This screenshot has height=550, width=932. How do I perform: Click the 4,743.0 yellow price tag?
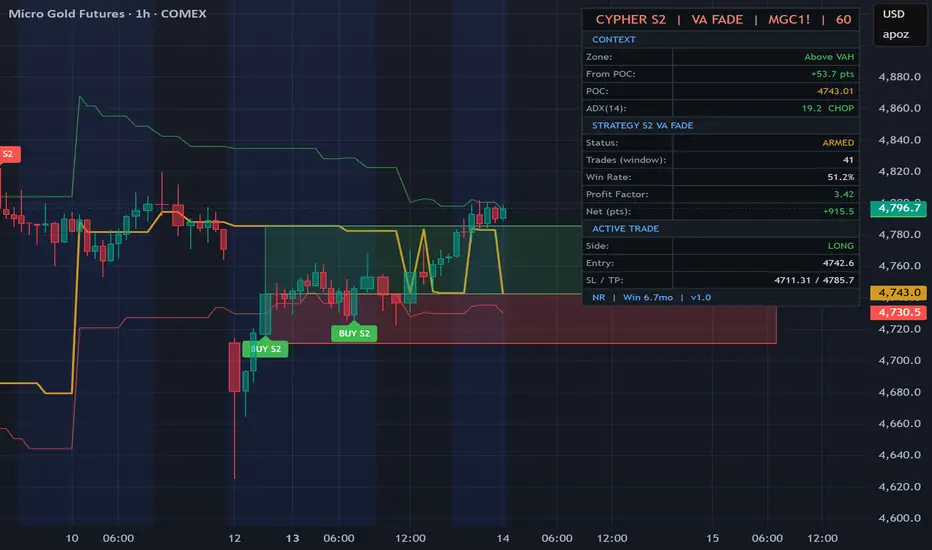(x=898, y=293)
